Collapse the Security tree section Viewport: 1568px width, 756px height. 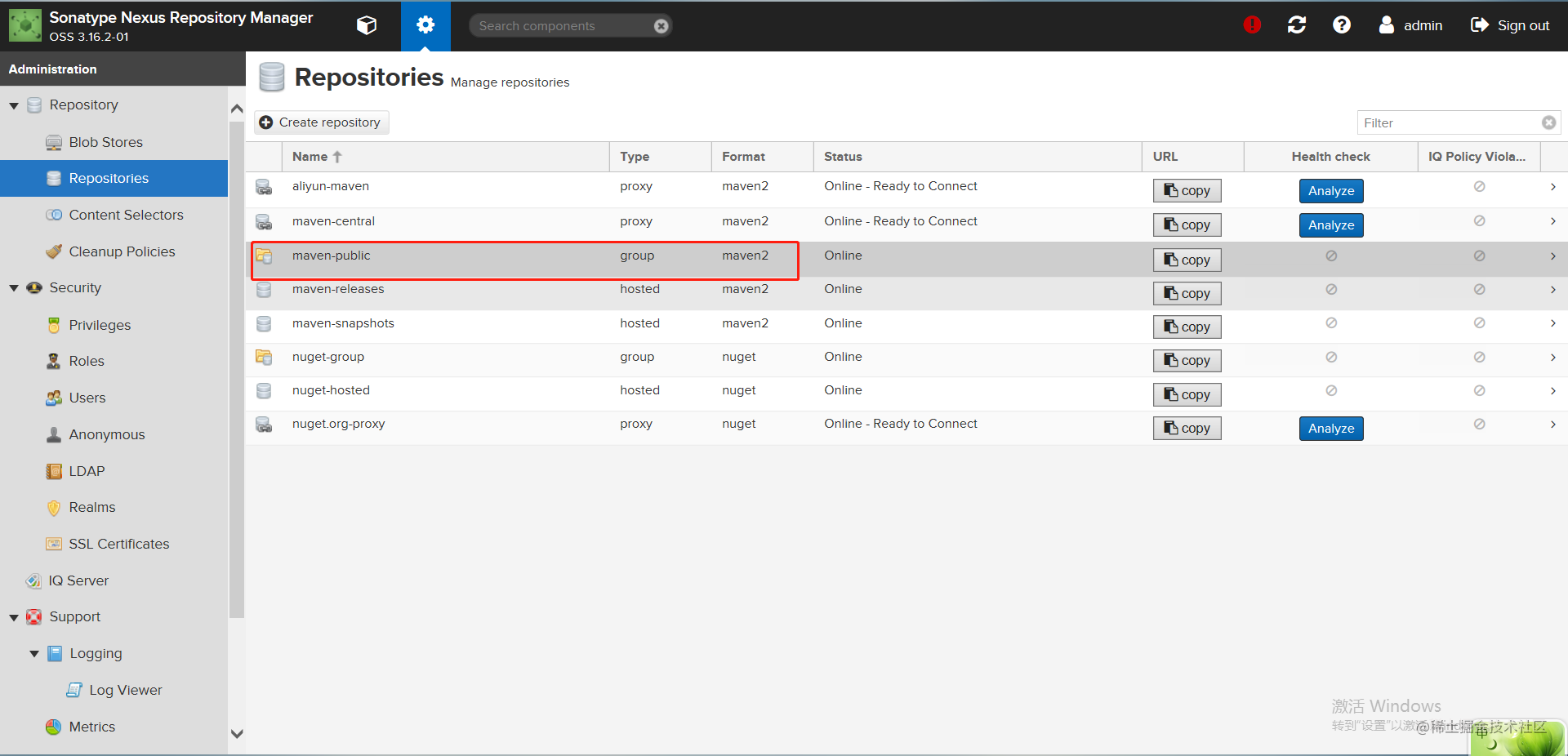point(14,288)
